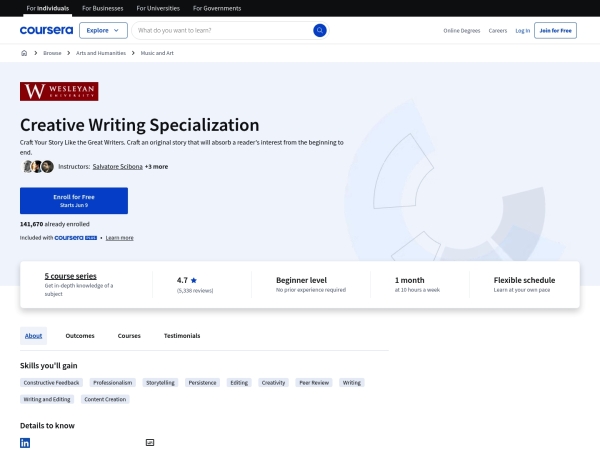
Task: Go to Arts and Humanities breadcrumb
Action: click(101, 53)
